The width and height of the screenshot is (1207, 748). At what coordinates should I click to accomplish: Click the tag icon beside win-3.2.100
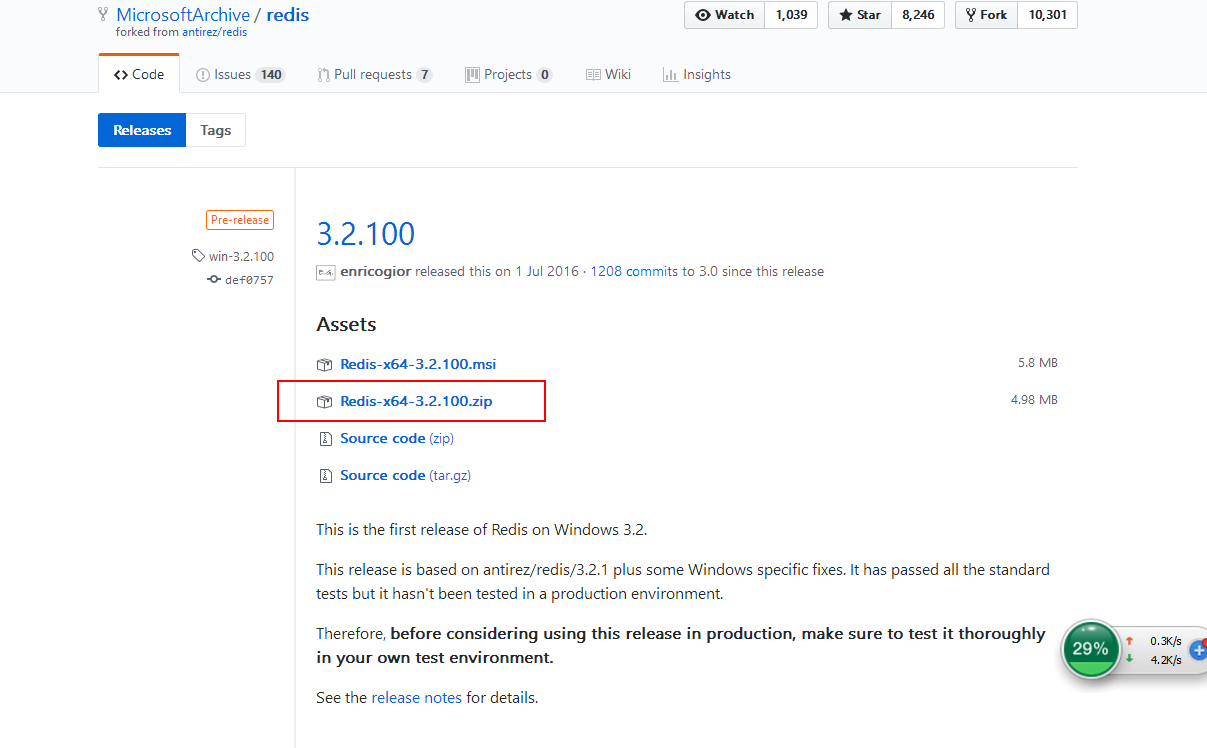click(x=199, y=256)
